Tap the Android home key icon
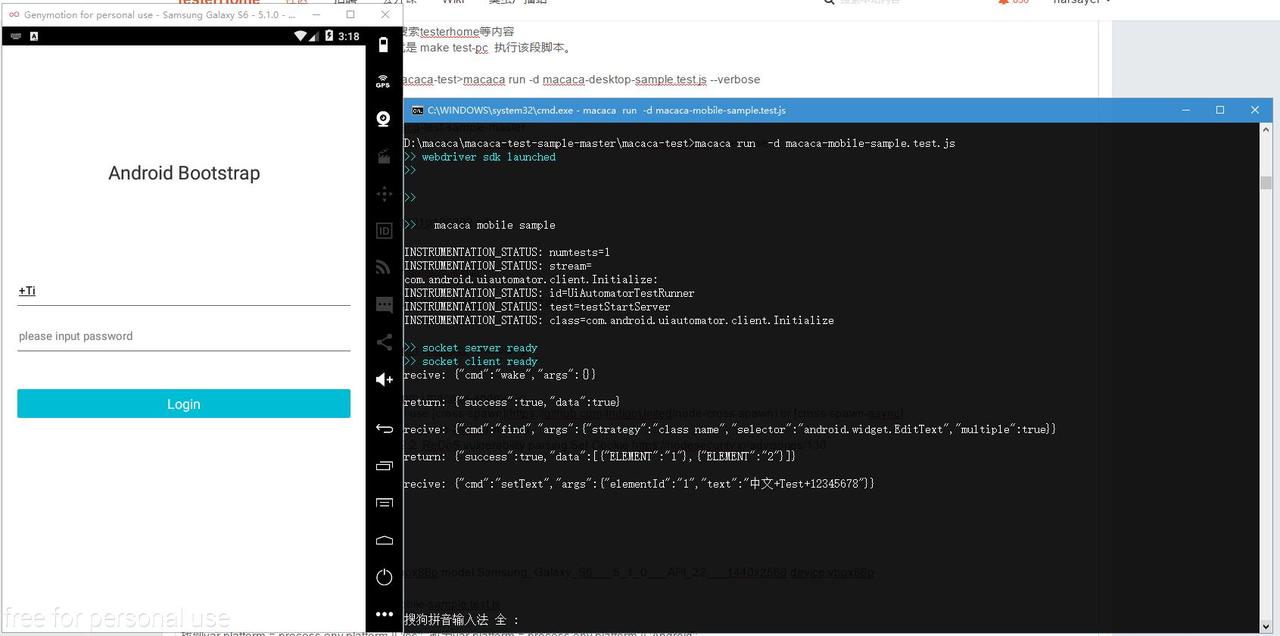This screenshot has width=1280, height=636. (384, 540)
